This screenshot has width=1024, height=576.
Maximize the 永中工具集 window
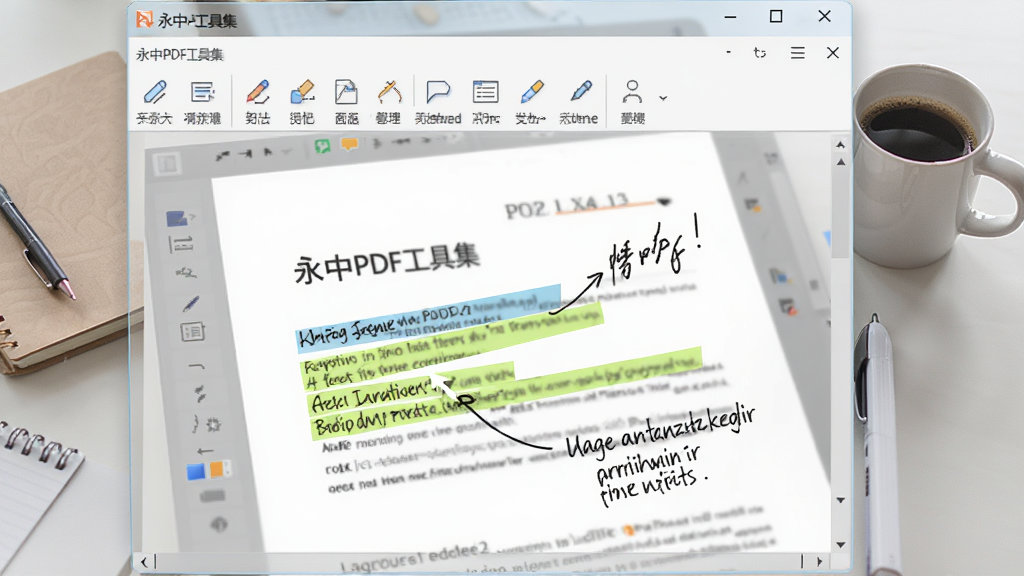tap(776, 16)
